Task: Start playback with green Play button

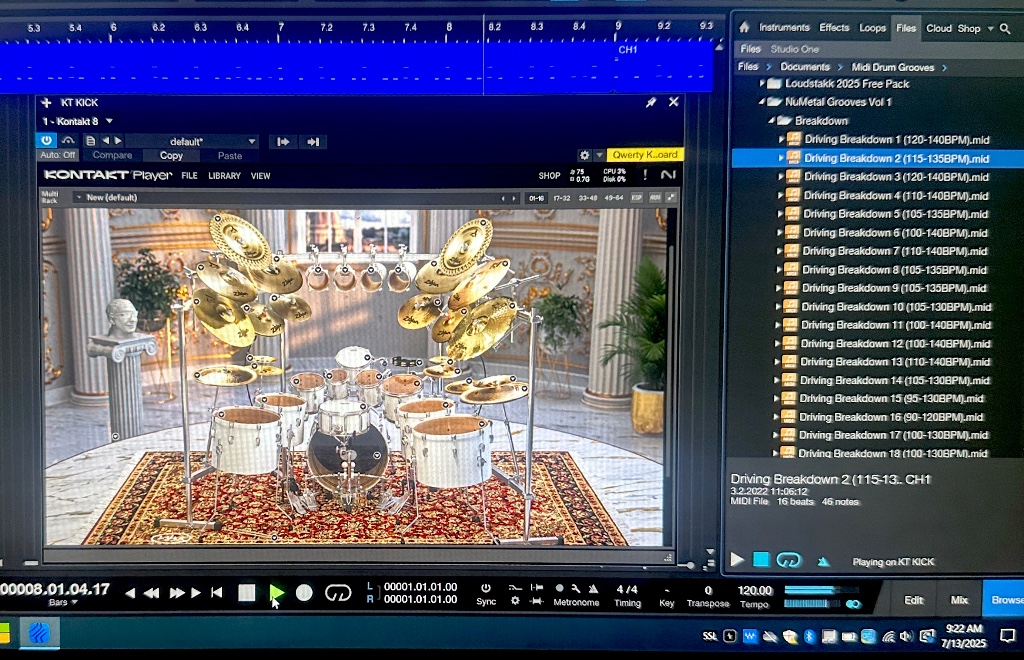Action: (276, 593)
